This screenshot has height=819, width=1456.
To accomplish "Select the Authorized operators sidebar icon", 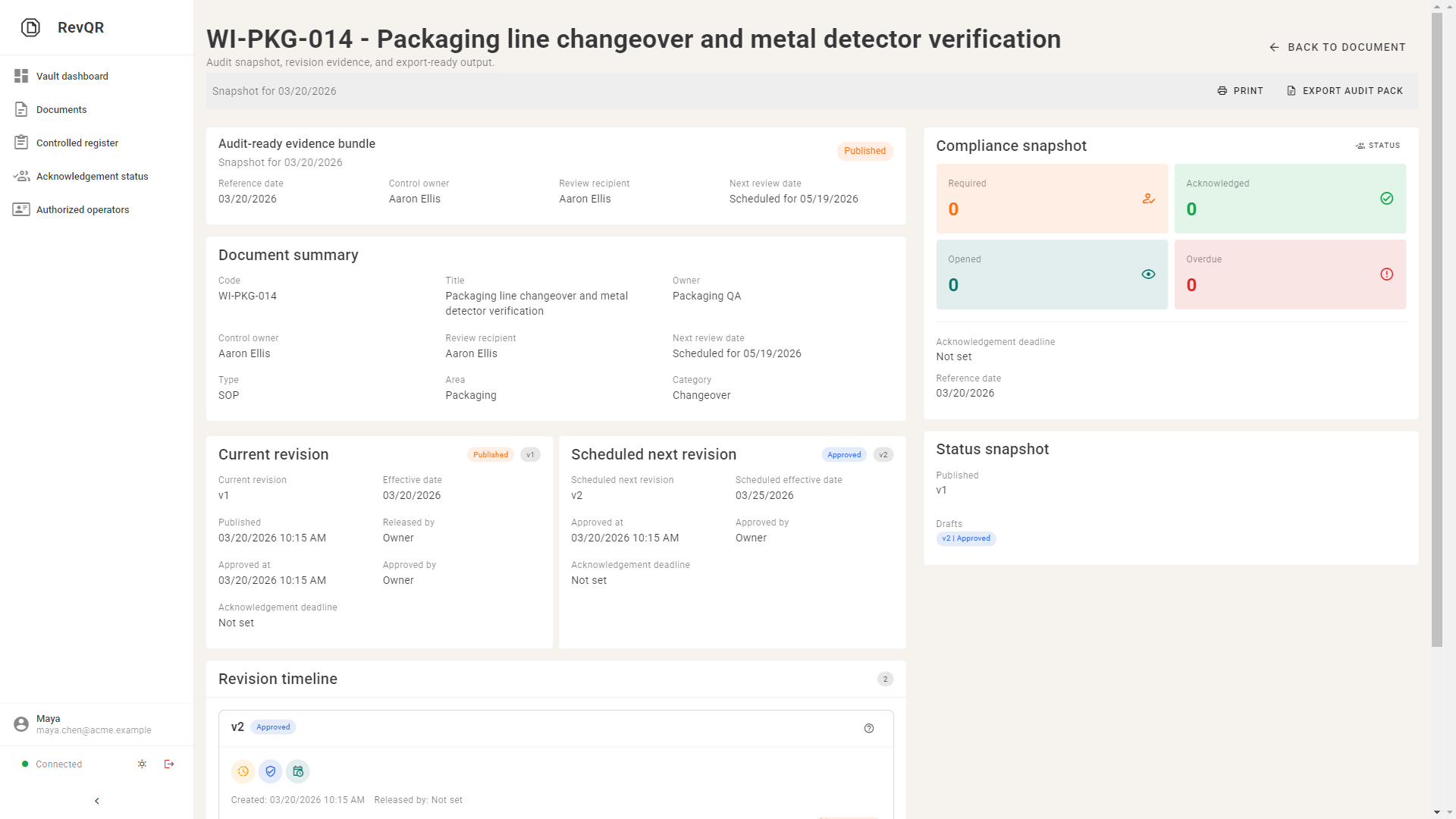I will [22, 209].
